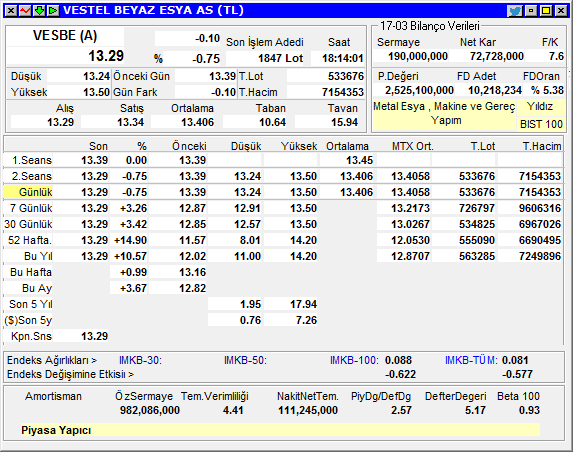This screenshot has width=573, height=452.
Task: Click the Yıldız market label
Action: 540,106
